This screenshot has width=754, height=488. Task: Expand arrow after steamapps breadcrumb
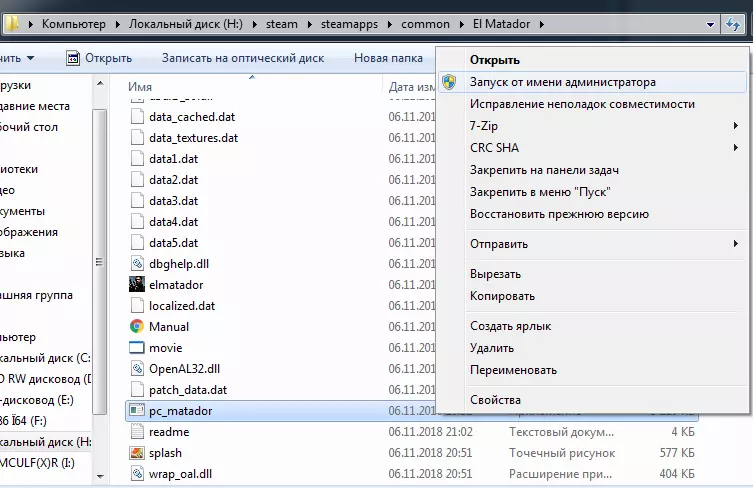(x=390, y=24)
